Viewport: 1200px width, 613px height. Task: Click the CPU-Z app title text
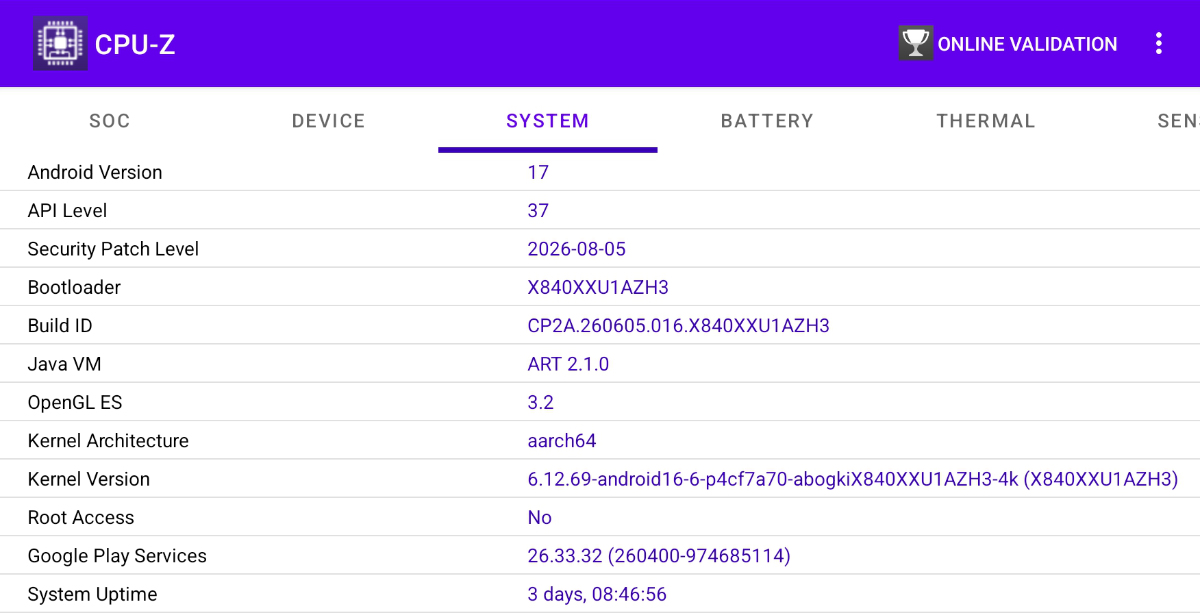point(135,44)
